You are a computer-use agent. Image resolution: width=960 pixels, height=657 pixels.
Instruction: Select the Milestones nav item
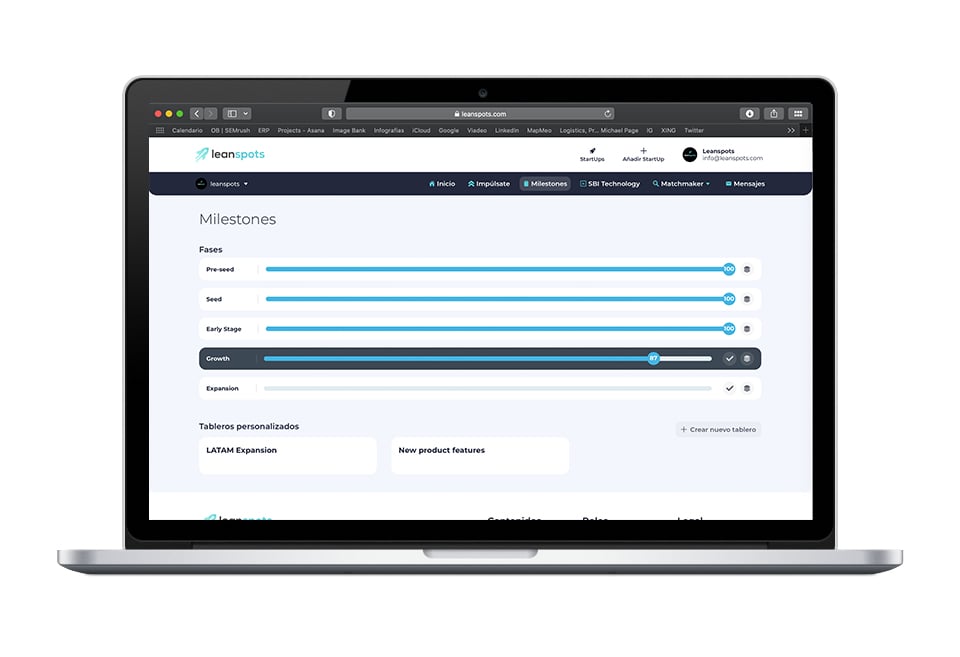click(x=545, y=184)
